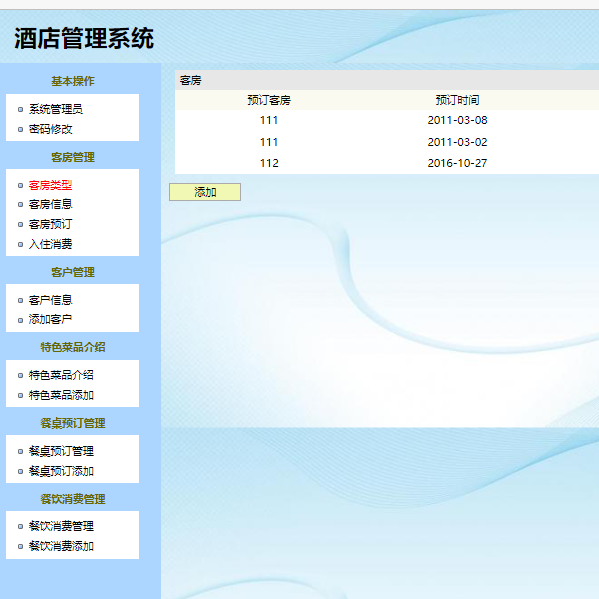
Task: Click the 客户管理 section heading
Action: click(73, 272)
